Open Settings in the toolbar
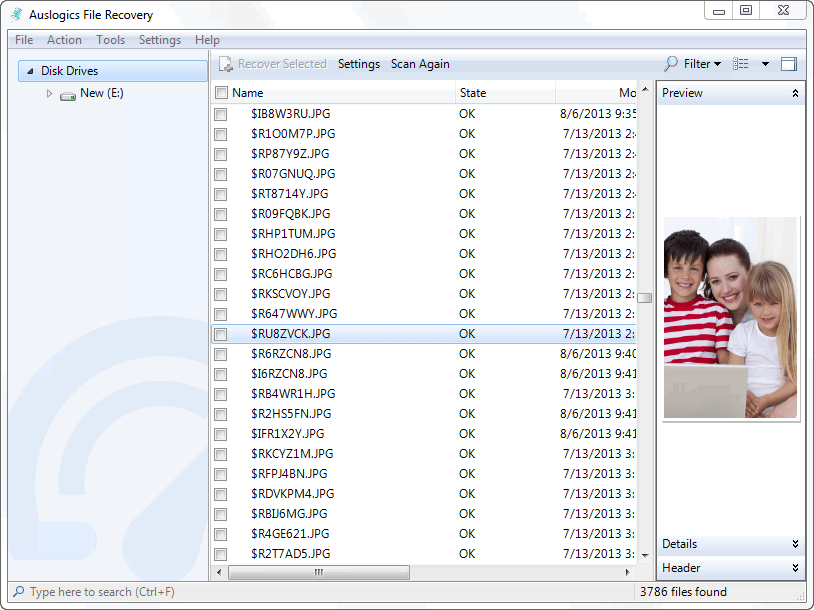This screenshot has width=814, height=610. click(x=359, y=64)
